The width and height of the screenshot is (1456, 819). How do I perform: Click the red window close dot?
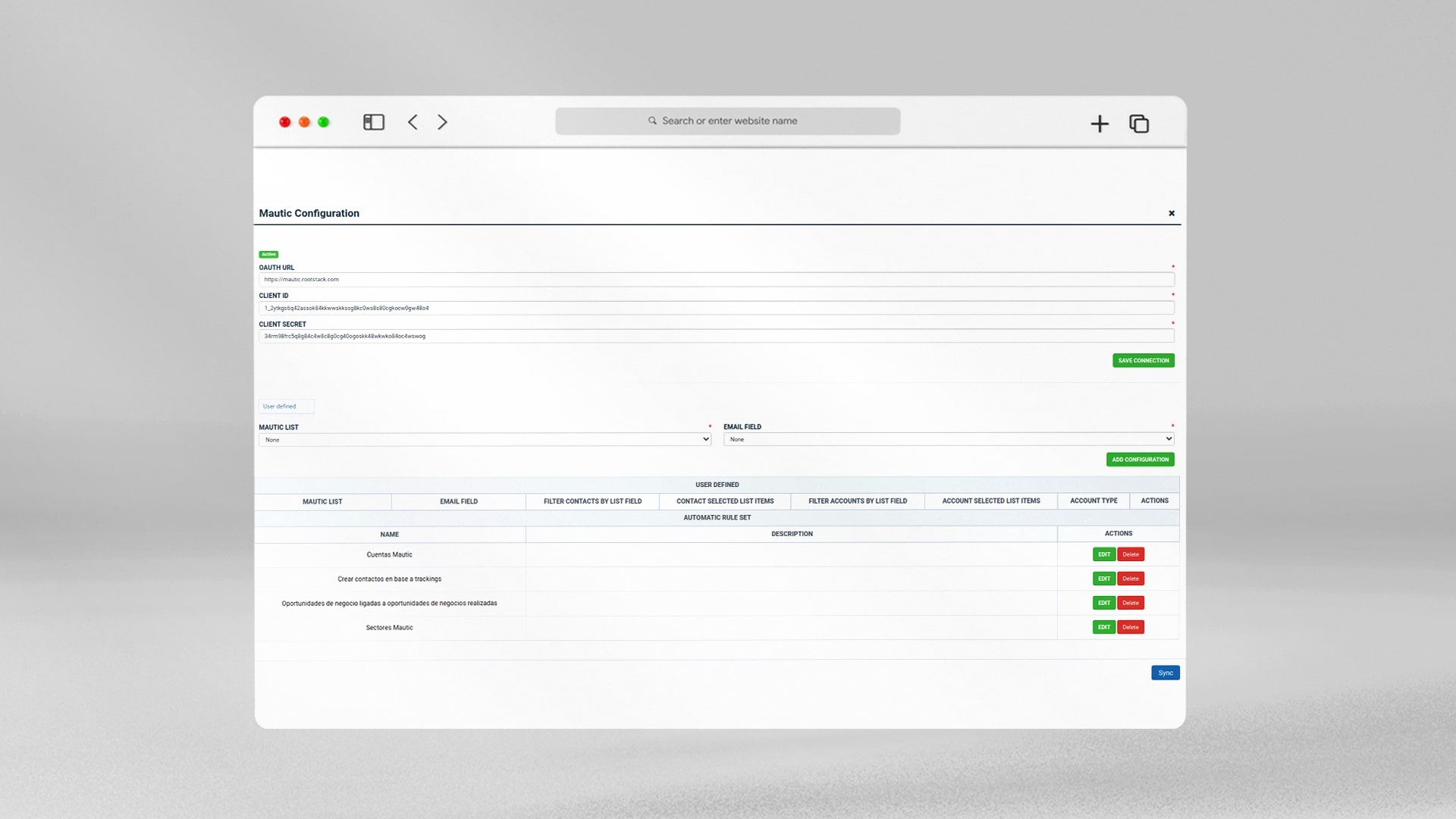tap(285, 122)
